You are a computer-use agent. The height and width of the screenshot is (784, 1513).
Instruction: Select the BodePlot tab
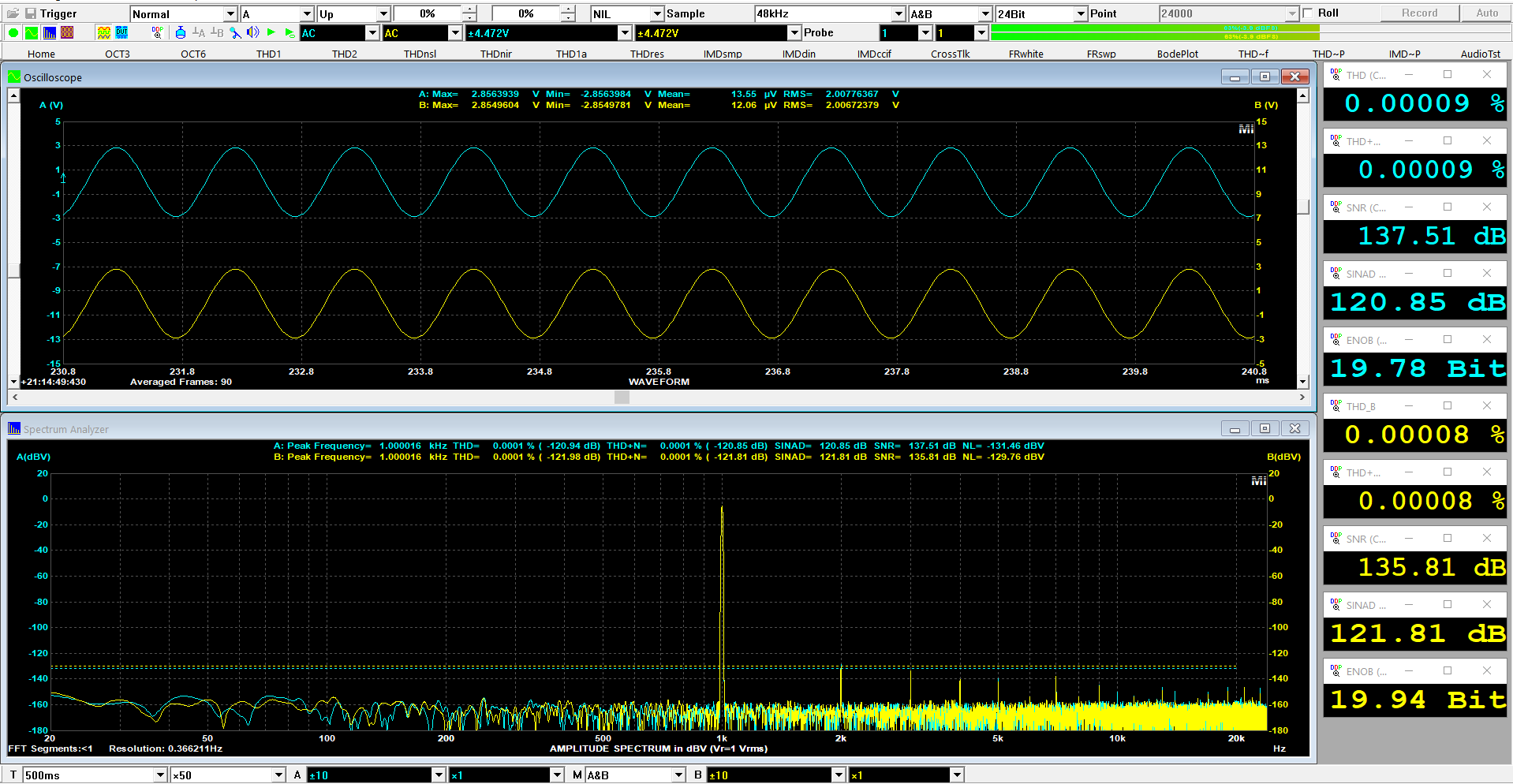coord(1177,54)
